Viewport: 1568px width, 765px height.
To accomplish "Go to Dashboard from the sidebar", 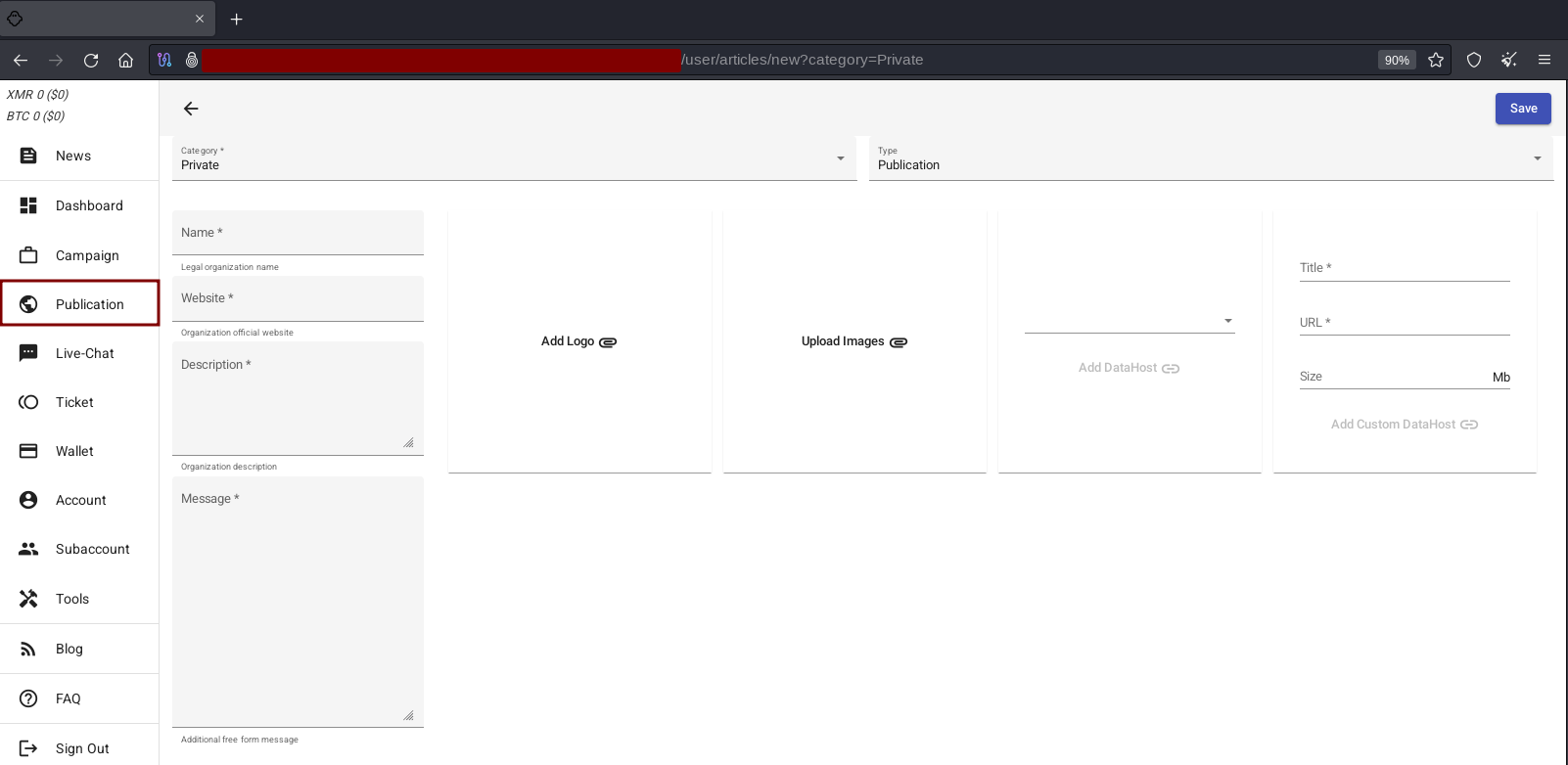I will click(88, 205).
